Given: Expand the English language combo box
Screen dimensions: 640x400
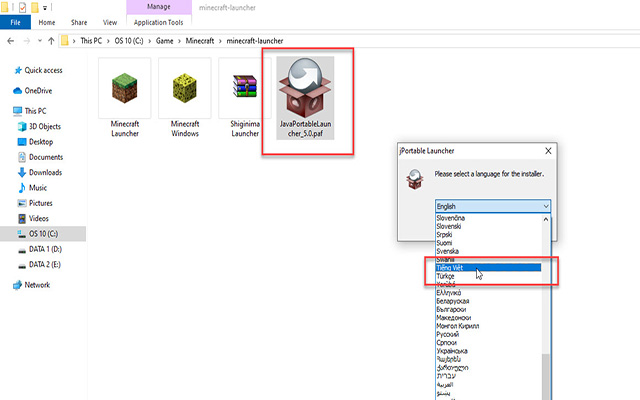Looking at the screenshot, I should coord(492,206).
